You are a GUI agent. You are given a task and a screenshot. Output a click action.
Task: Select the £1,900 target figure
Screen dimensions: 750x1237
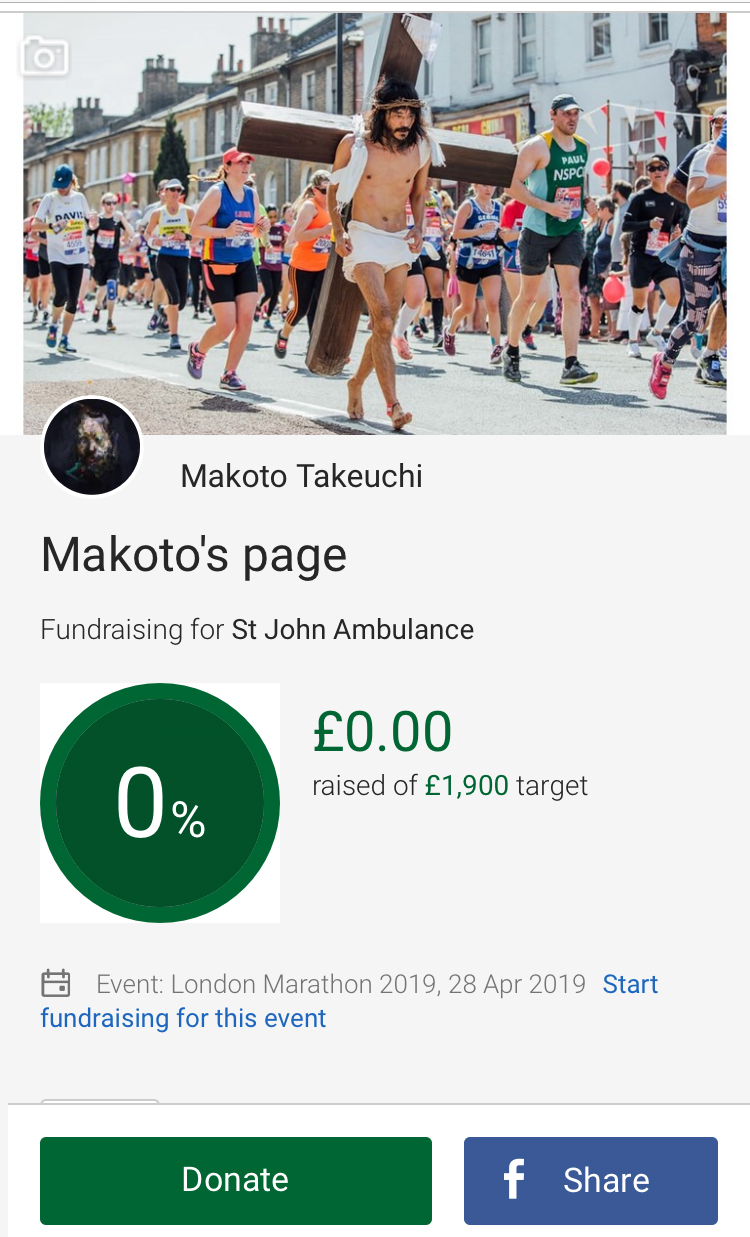click(x=467, y=786)
